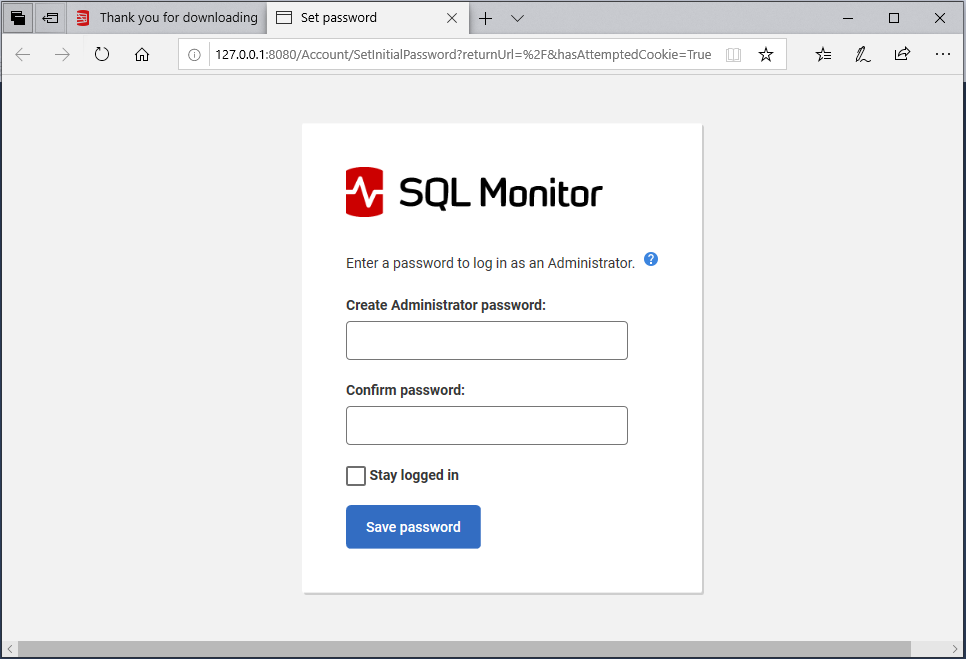Click the Refresh page icon
Screen dimensions: 966x660
[x=101, y=54]
